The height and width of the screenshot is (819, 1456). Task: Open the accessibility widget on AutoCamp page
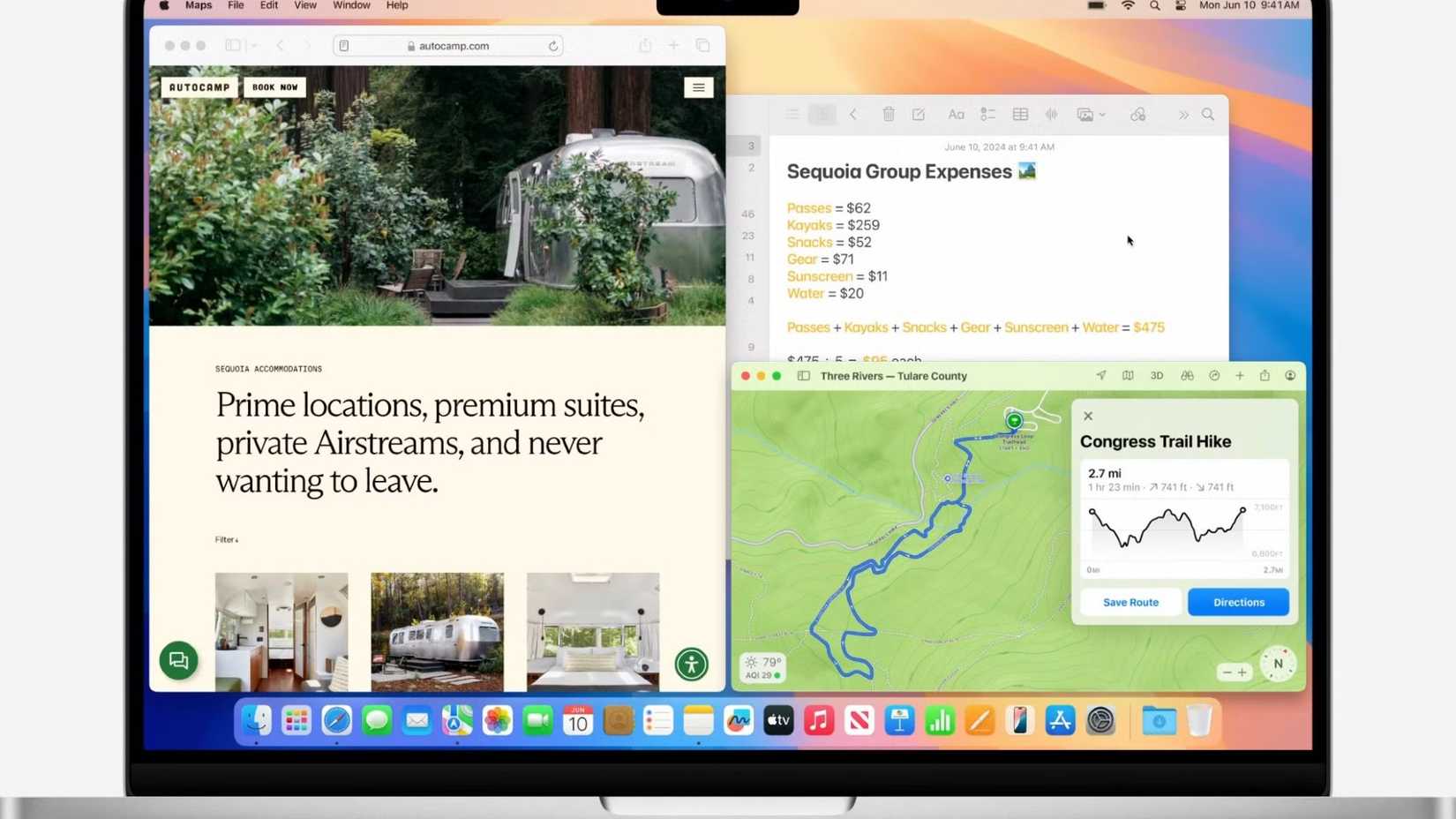(692, 664)
